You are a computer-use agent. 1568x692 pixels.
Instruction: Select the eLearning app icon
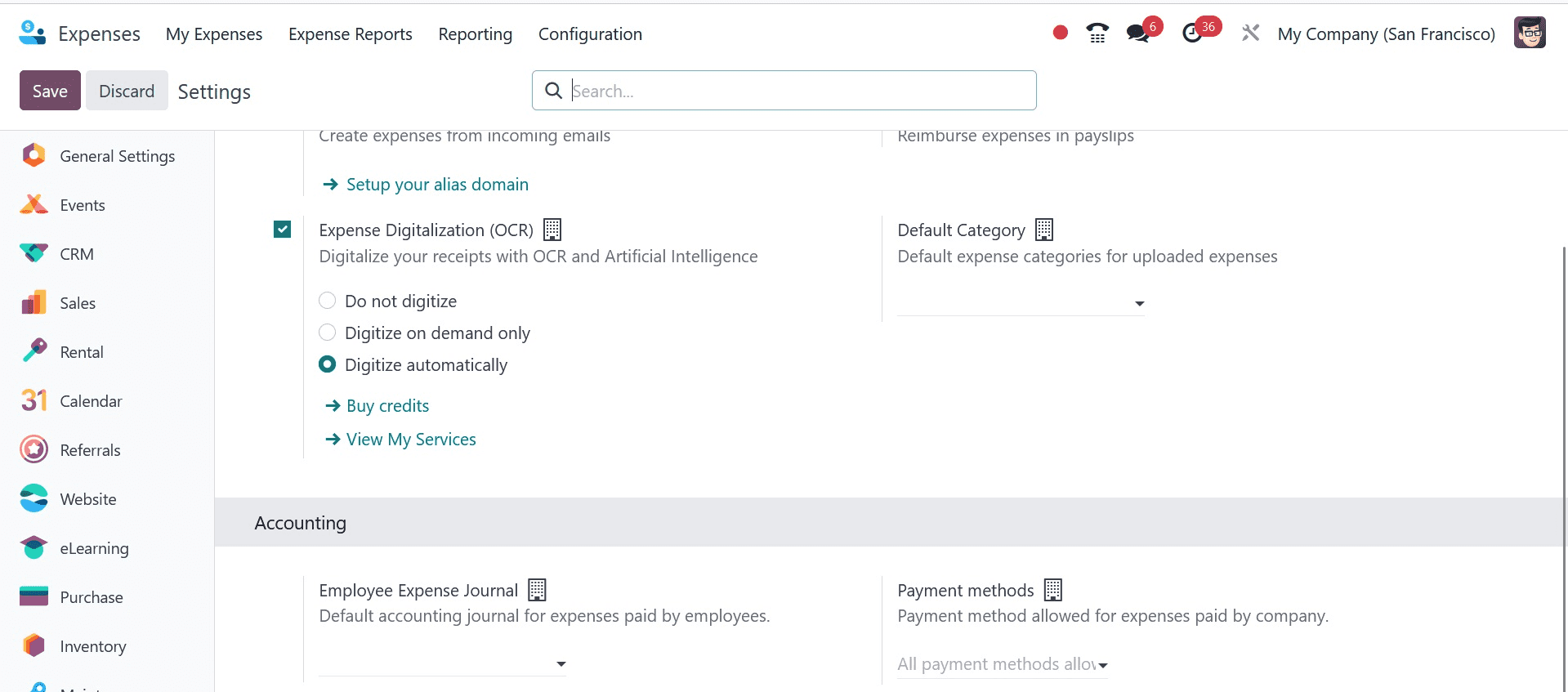tap(34, 547)
